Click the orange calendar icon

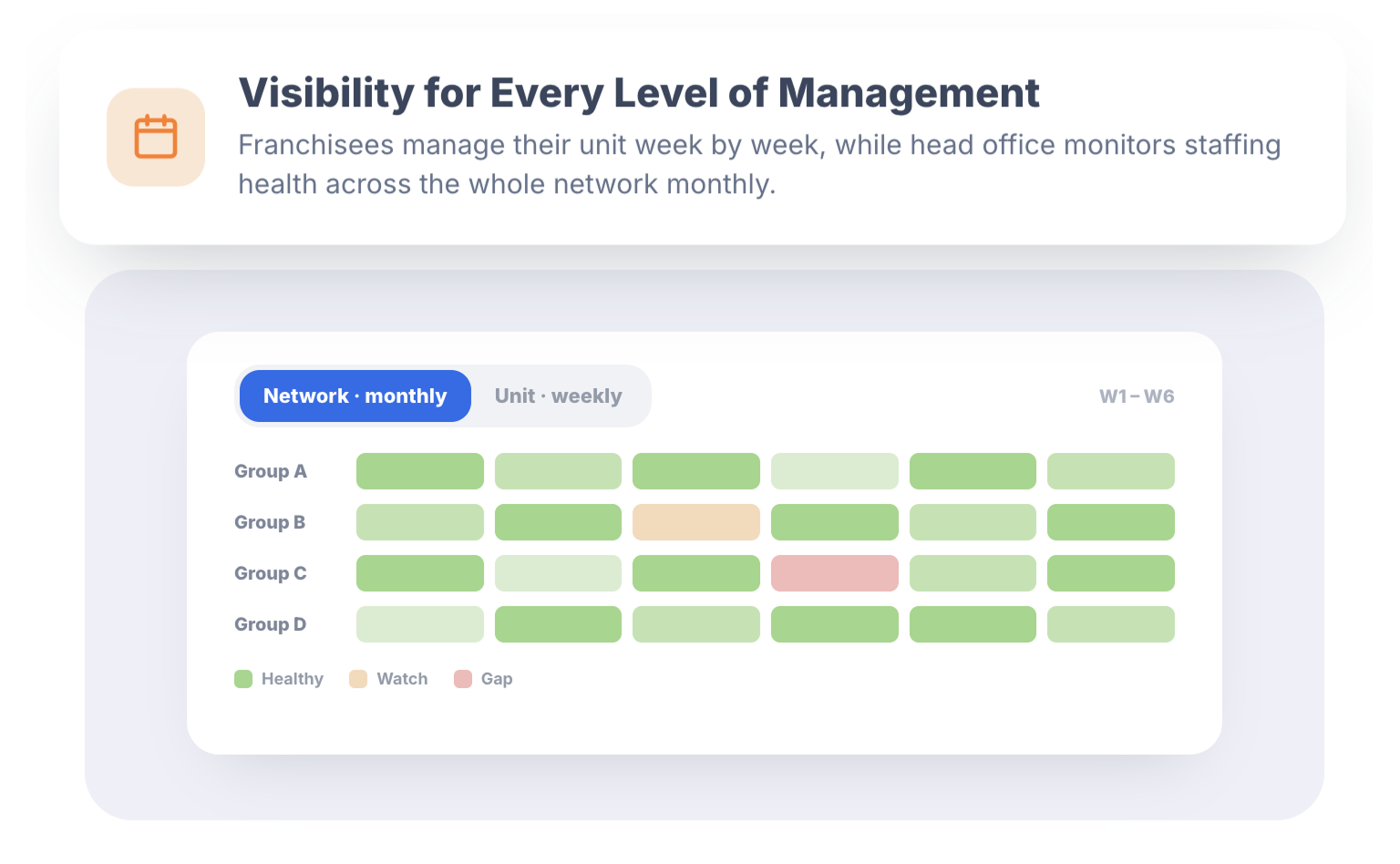156,138
